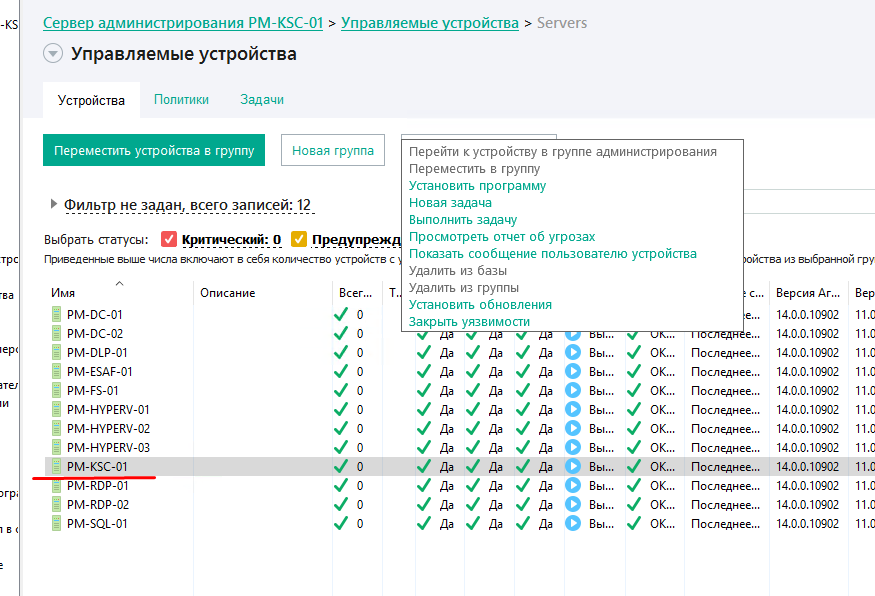Choose Установить программу from the context menu
The width and height of the screenshot is (875, 596).
[477, 186]
